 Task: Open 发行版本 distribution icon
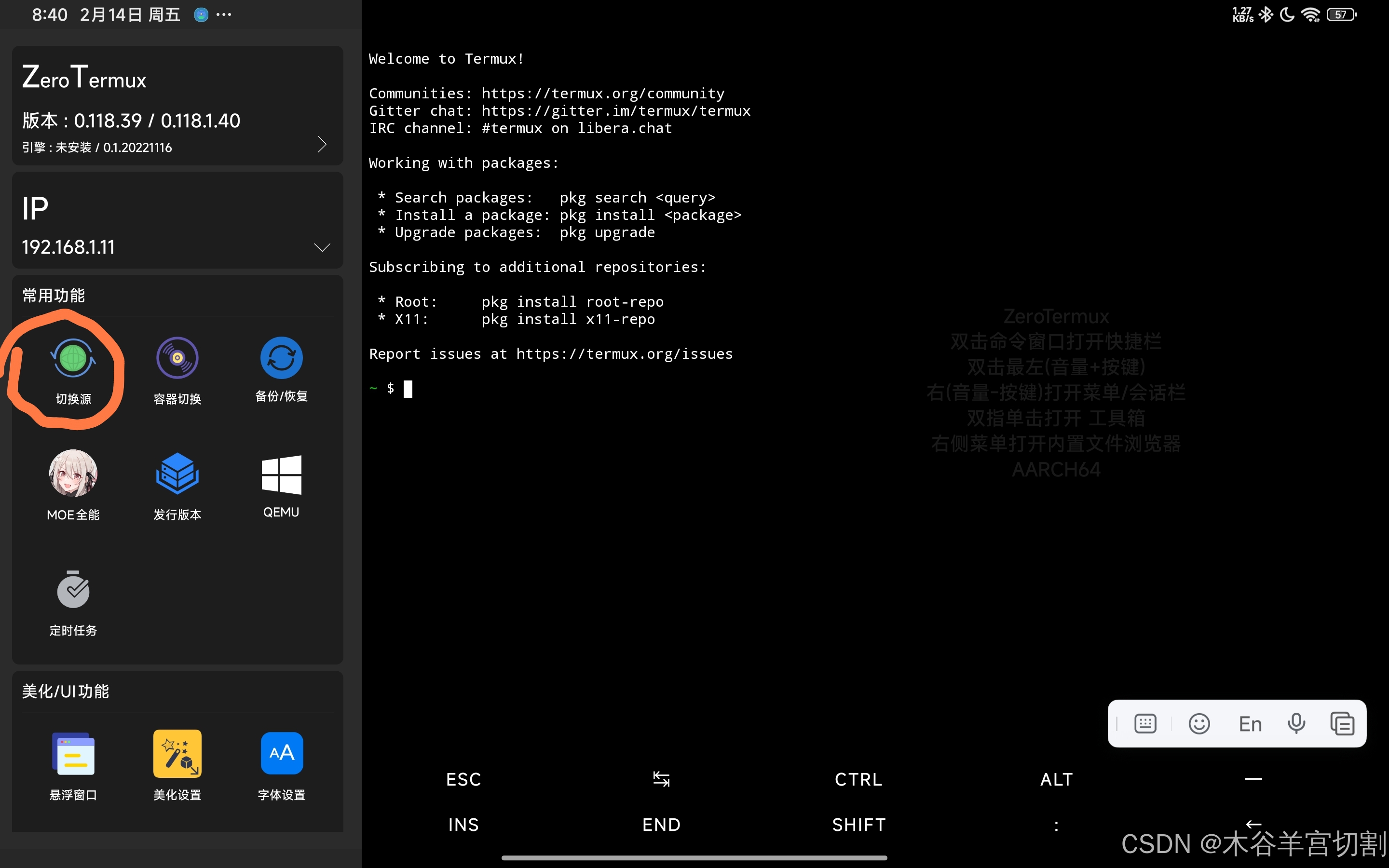(x=177, y=474)
